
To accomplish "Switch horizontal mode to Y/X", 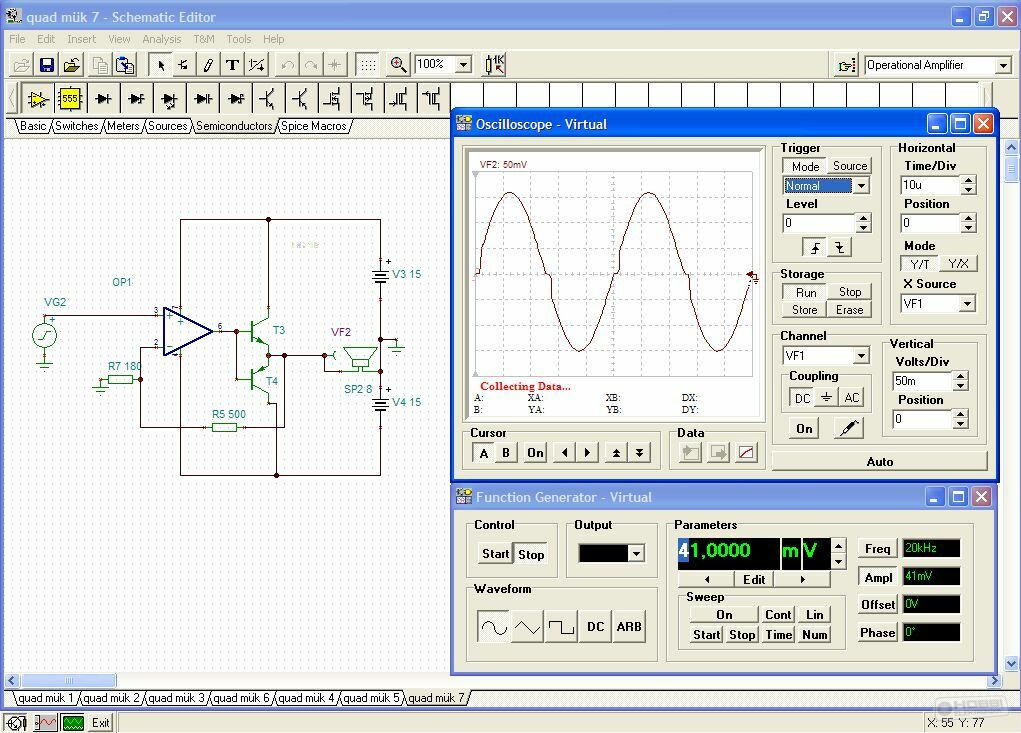I will (957, 264).
